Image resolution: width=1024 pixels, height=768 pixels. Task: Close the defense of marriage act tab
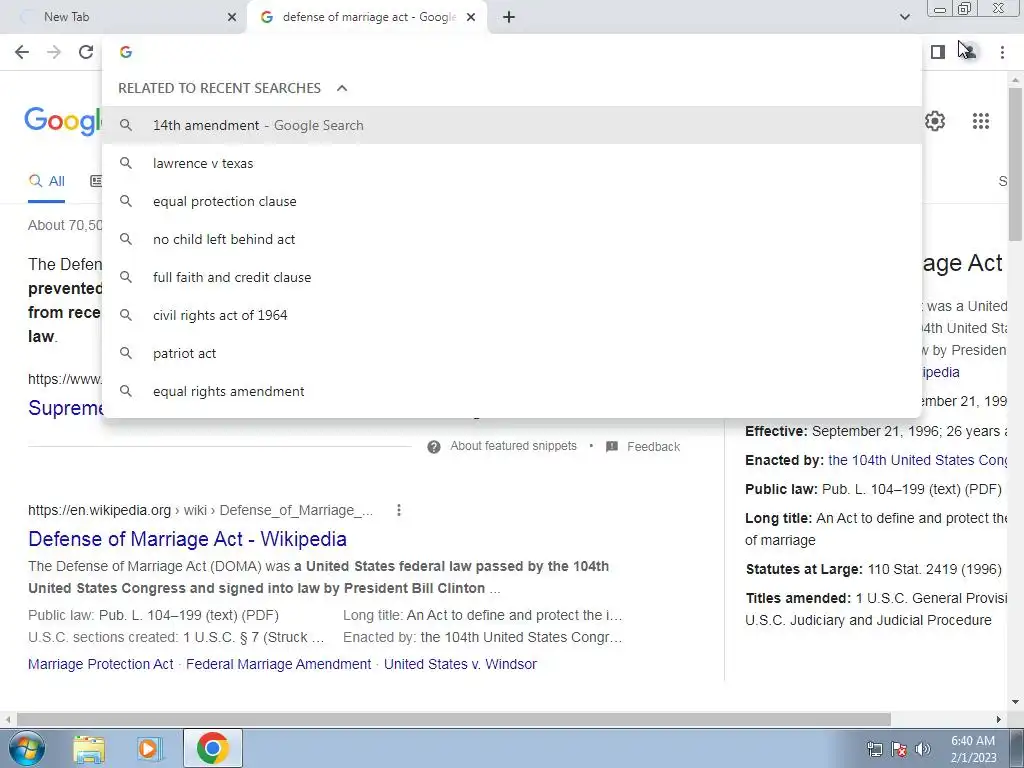tap(471, 17)
